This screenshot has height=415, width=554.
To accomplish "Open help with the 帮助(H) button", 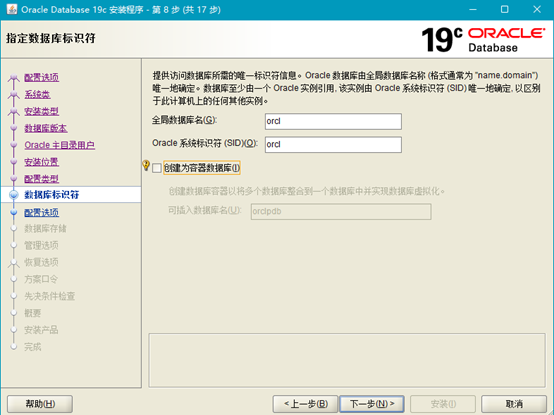I will point(40,404).
